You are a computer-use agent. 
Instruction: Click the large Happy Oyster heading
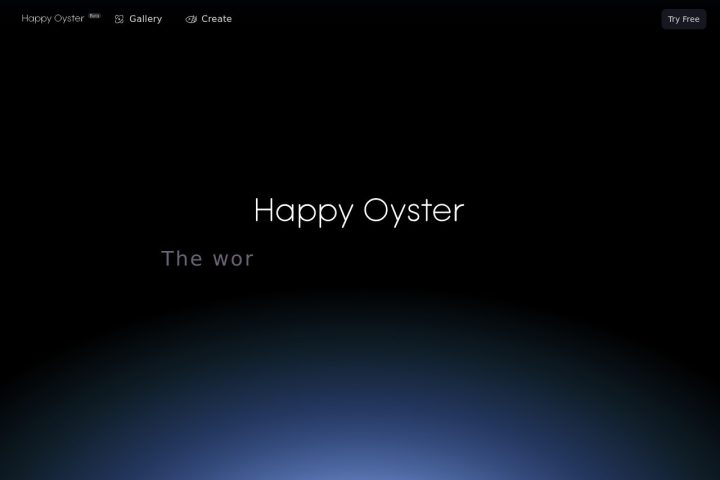pos(359,211)
